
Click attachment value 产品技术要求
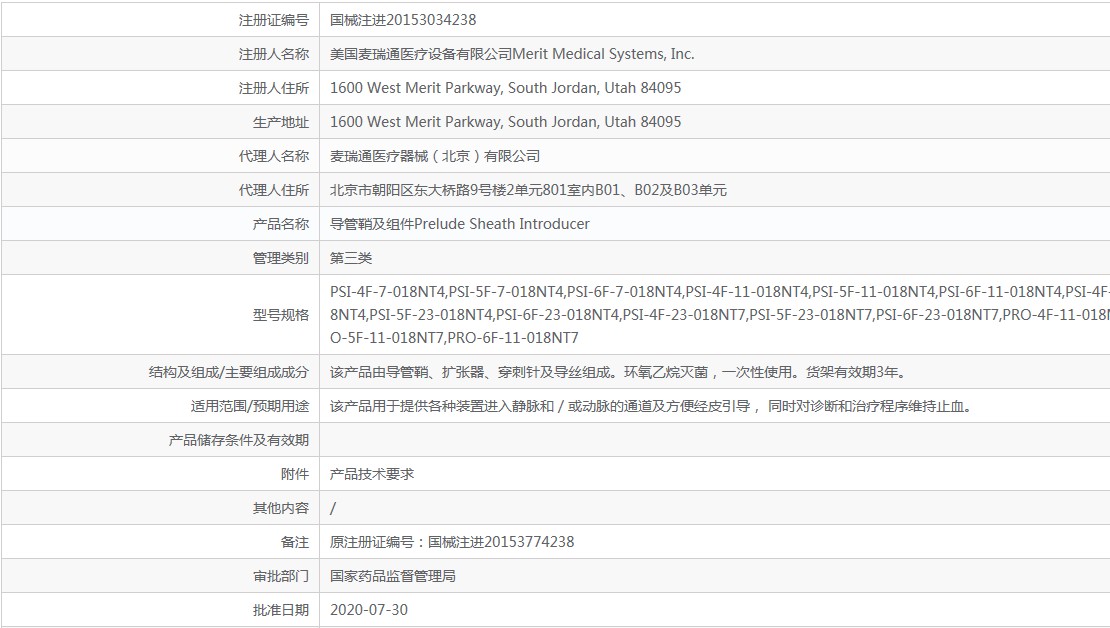(x=372, y=474)
